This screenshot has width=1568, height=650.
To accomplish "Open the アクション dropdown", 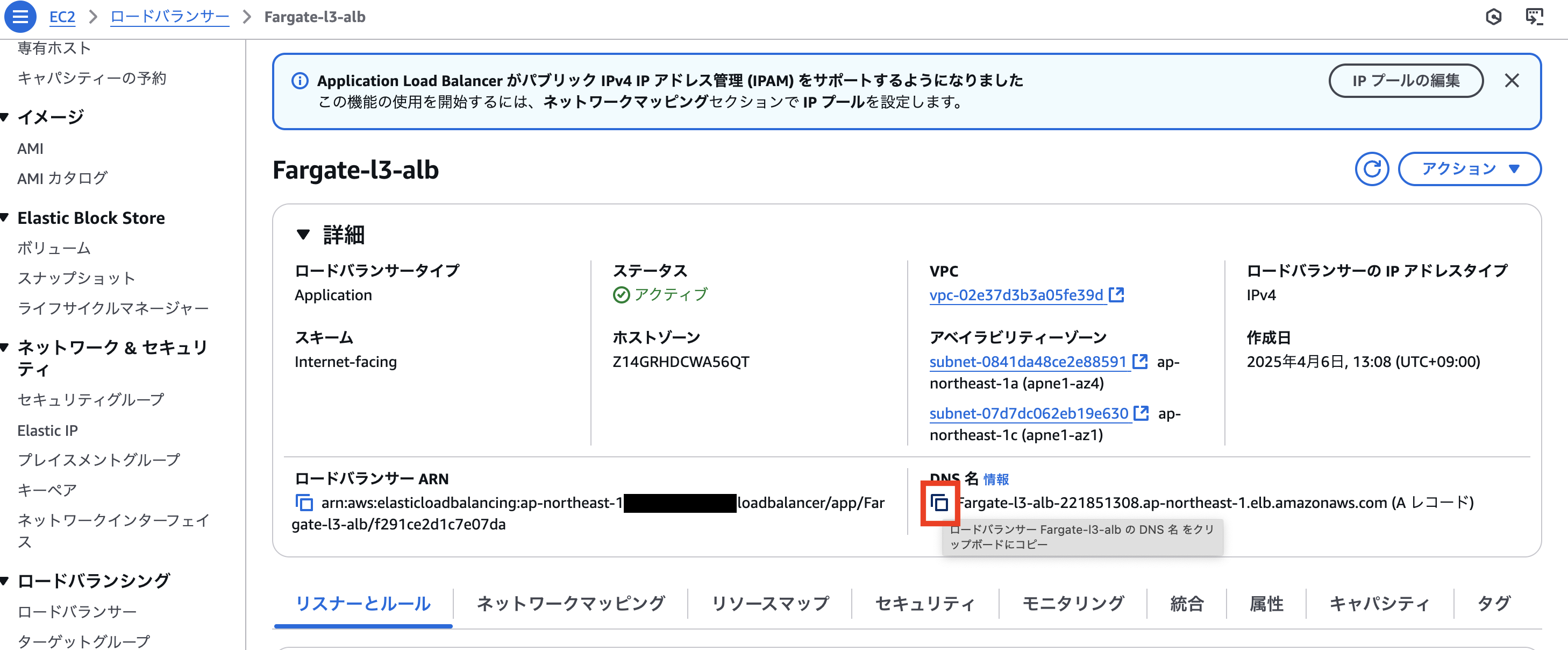I will tap(1470, 169).
